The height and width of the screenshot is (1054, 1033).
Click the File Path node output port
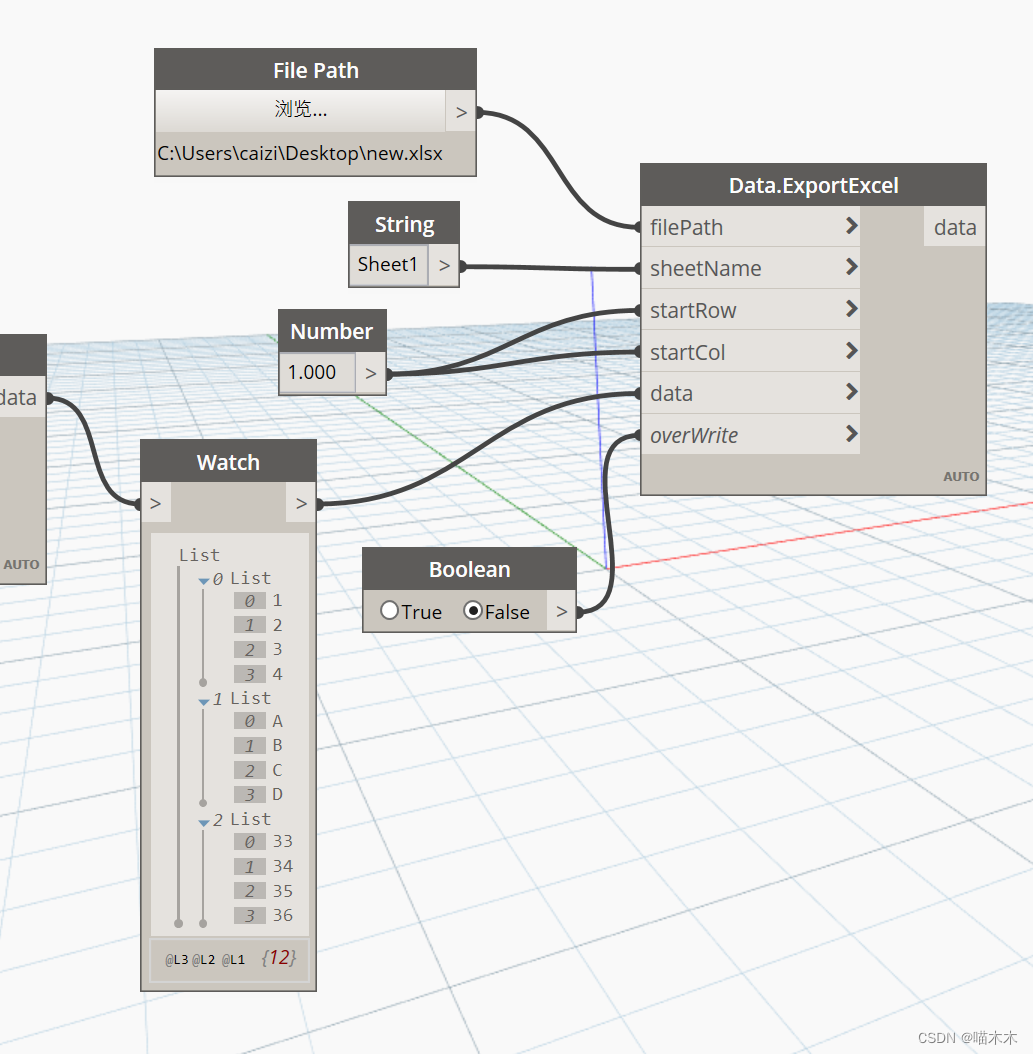tap(461, 112)
